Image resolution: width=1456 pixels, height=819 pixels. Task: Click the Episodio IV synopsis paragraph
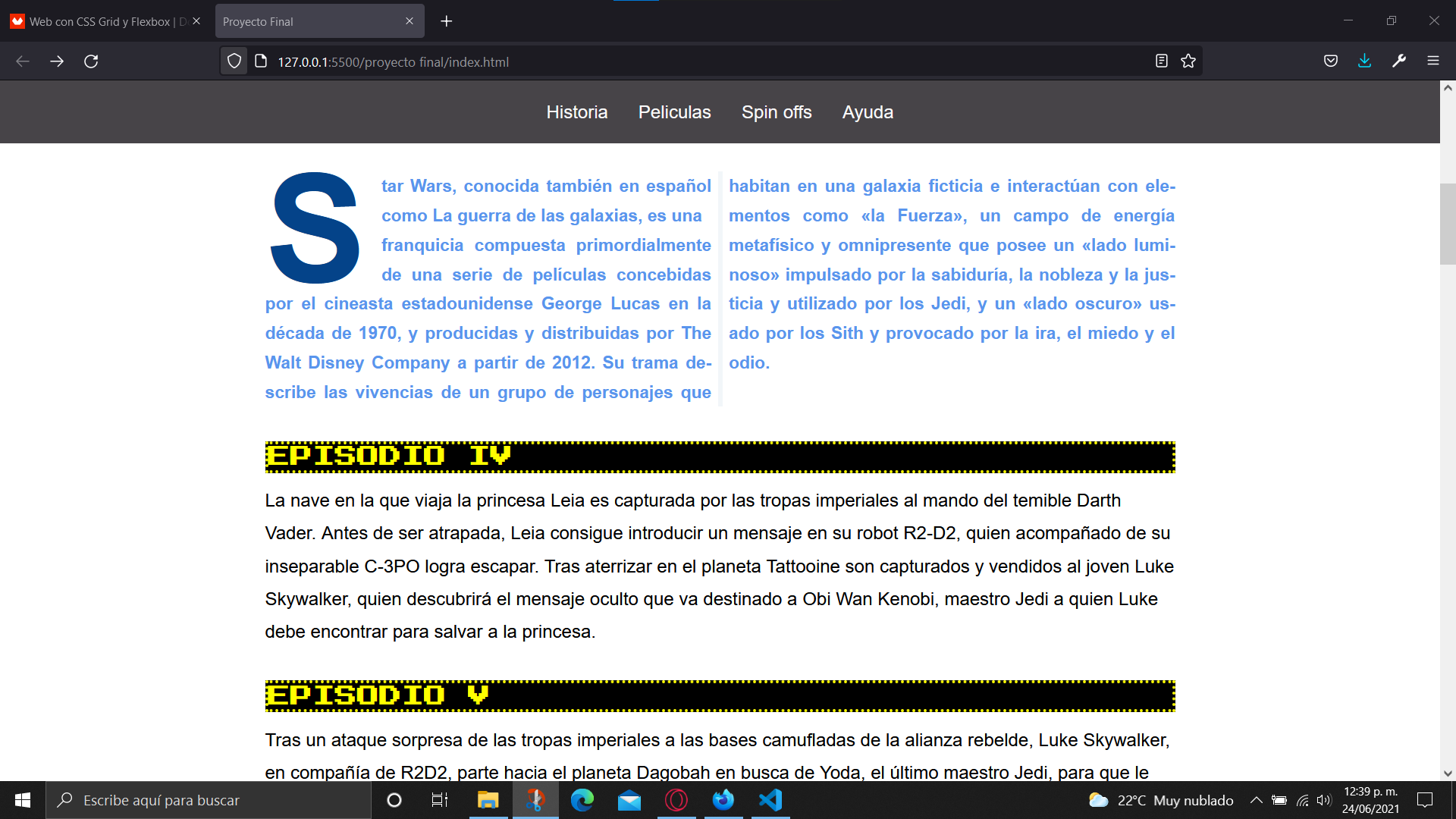(720, 566)
